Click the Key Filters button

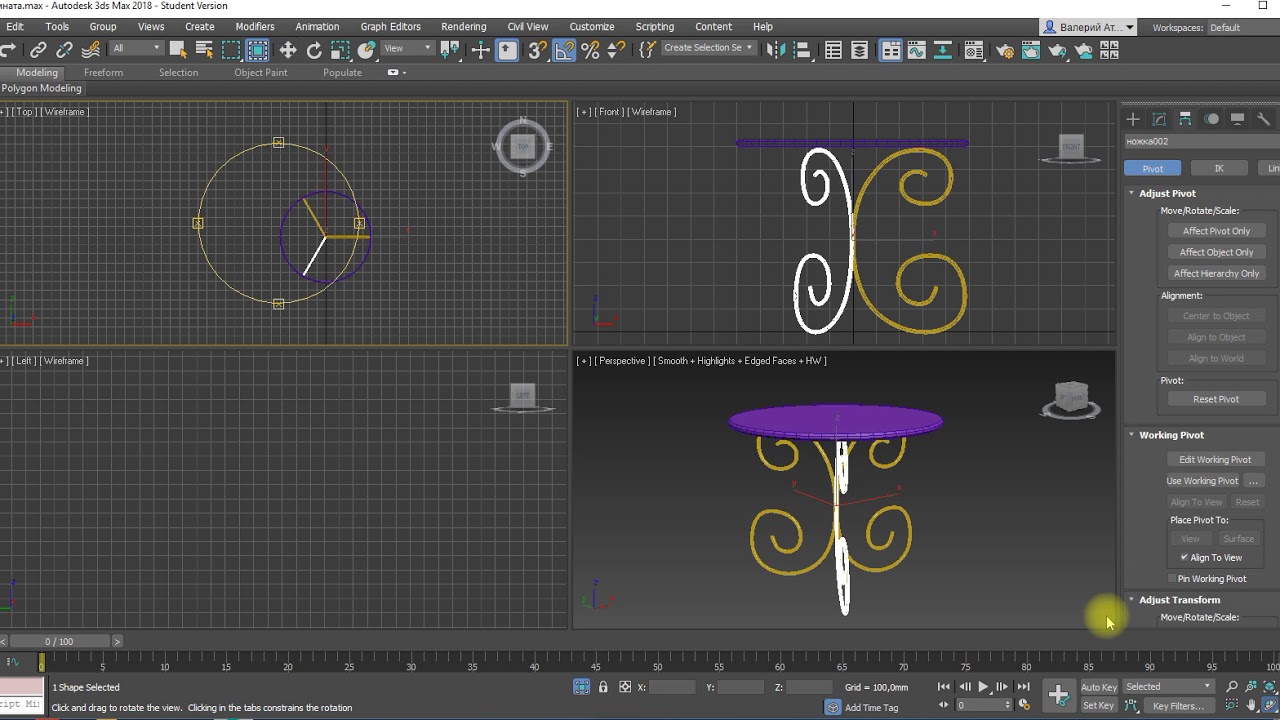(x=1178, y=705)
